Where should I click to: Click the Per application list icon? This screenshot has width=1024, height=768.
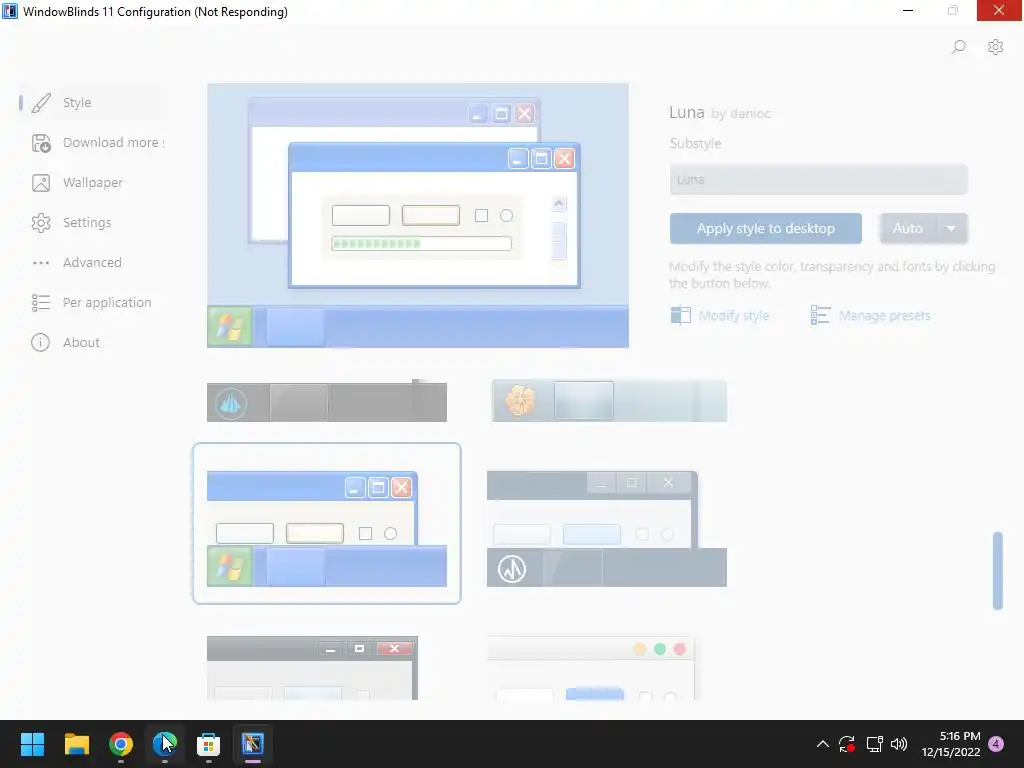tap(41, 302)
